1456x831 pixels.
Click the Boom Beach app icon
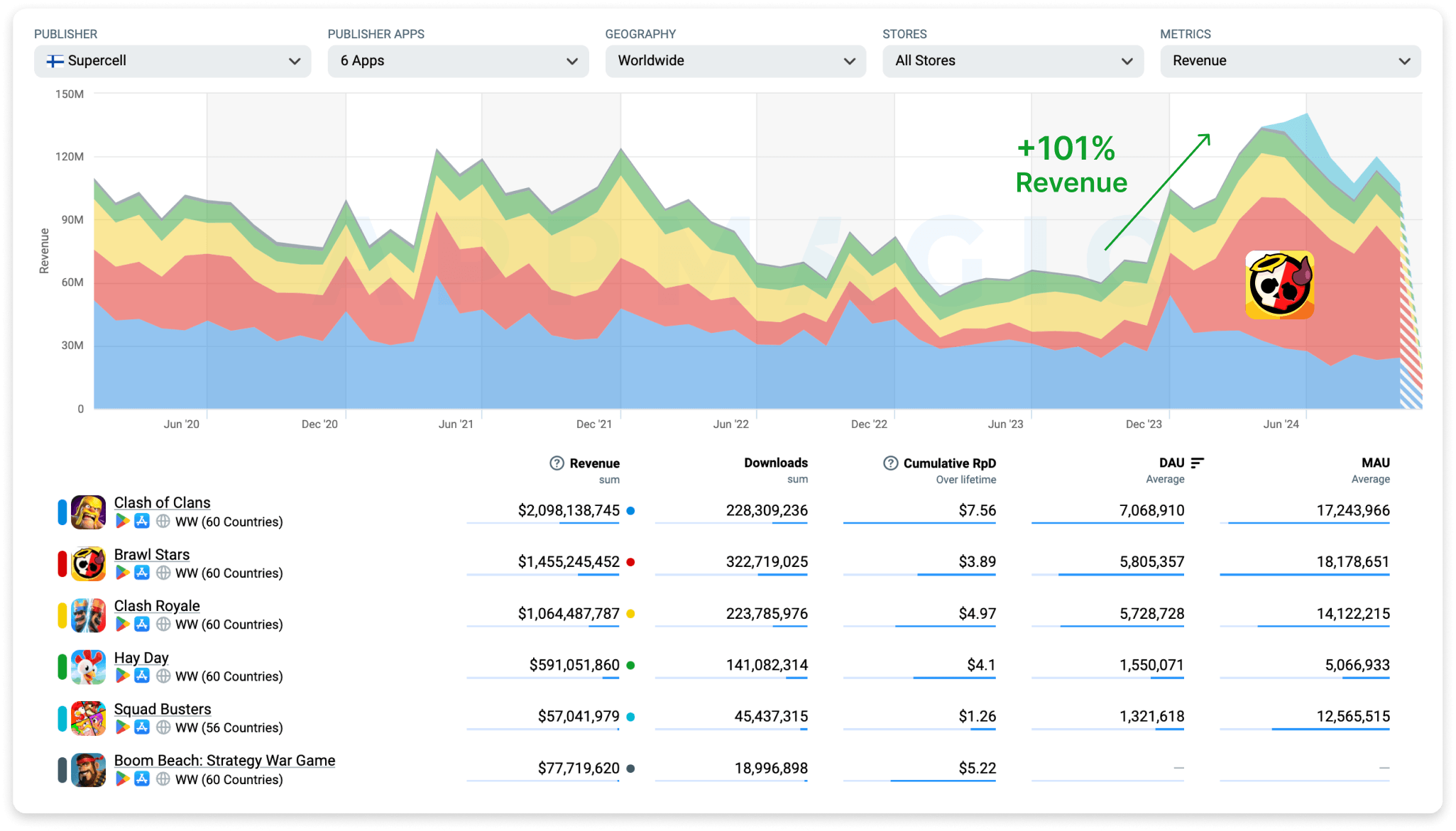tap(88, 770)
